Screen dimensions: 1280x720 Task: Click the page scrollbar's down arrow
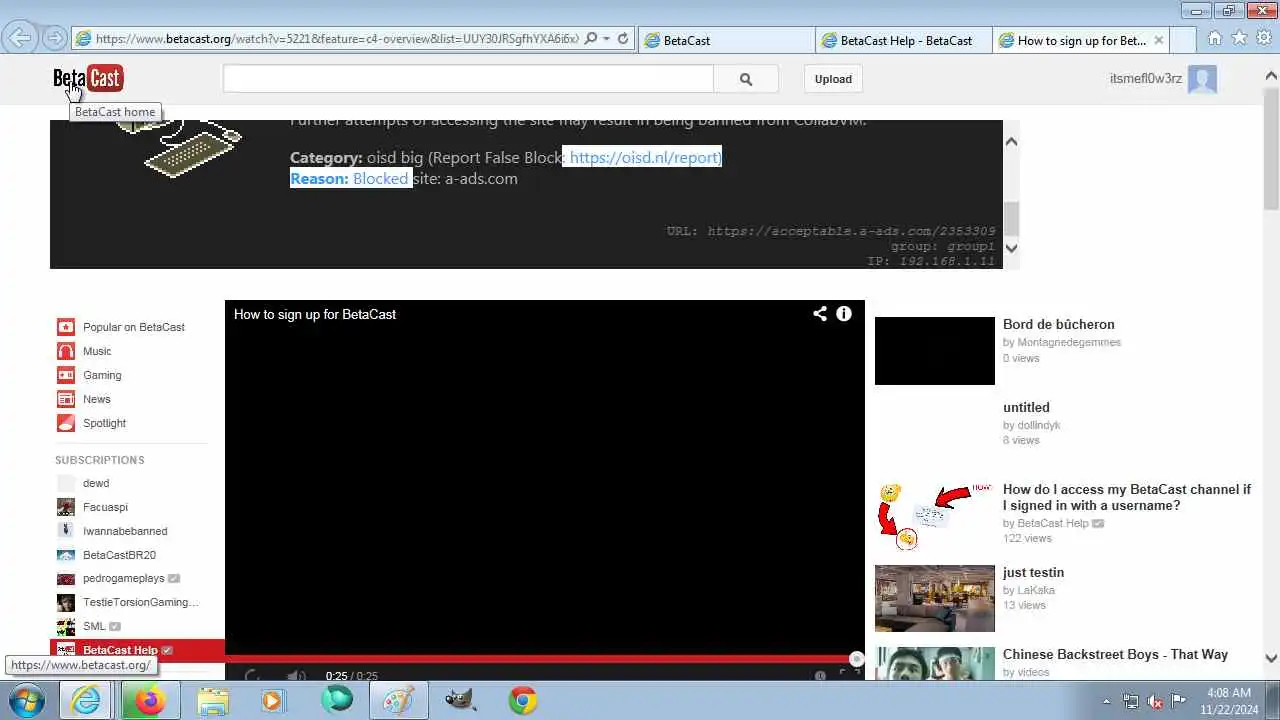point(1271,659)
